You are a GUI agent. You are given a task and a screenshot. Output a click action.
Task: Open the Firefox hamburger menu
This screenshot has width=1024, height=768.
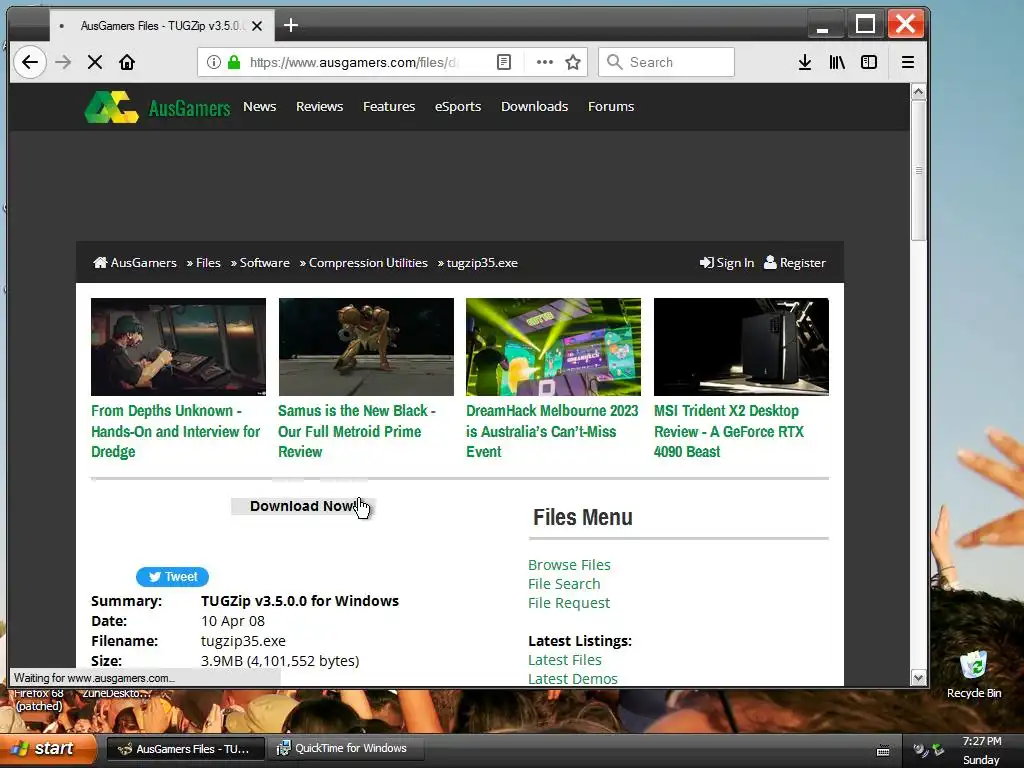pyautogui.click(x=908, y=62)
